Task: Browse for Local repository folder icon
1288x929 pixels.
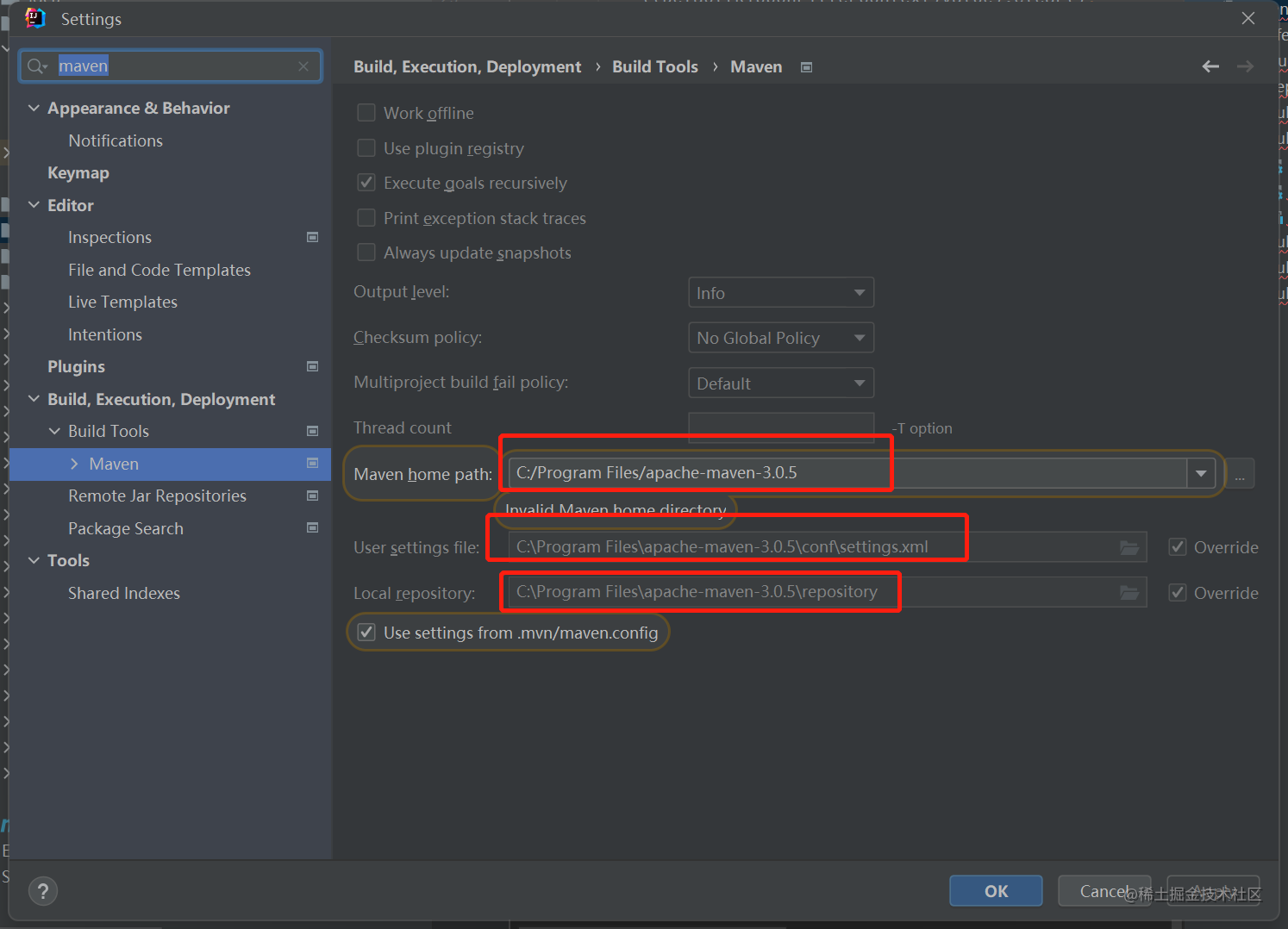Action: [1129, 592]
